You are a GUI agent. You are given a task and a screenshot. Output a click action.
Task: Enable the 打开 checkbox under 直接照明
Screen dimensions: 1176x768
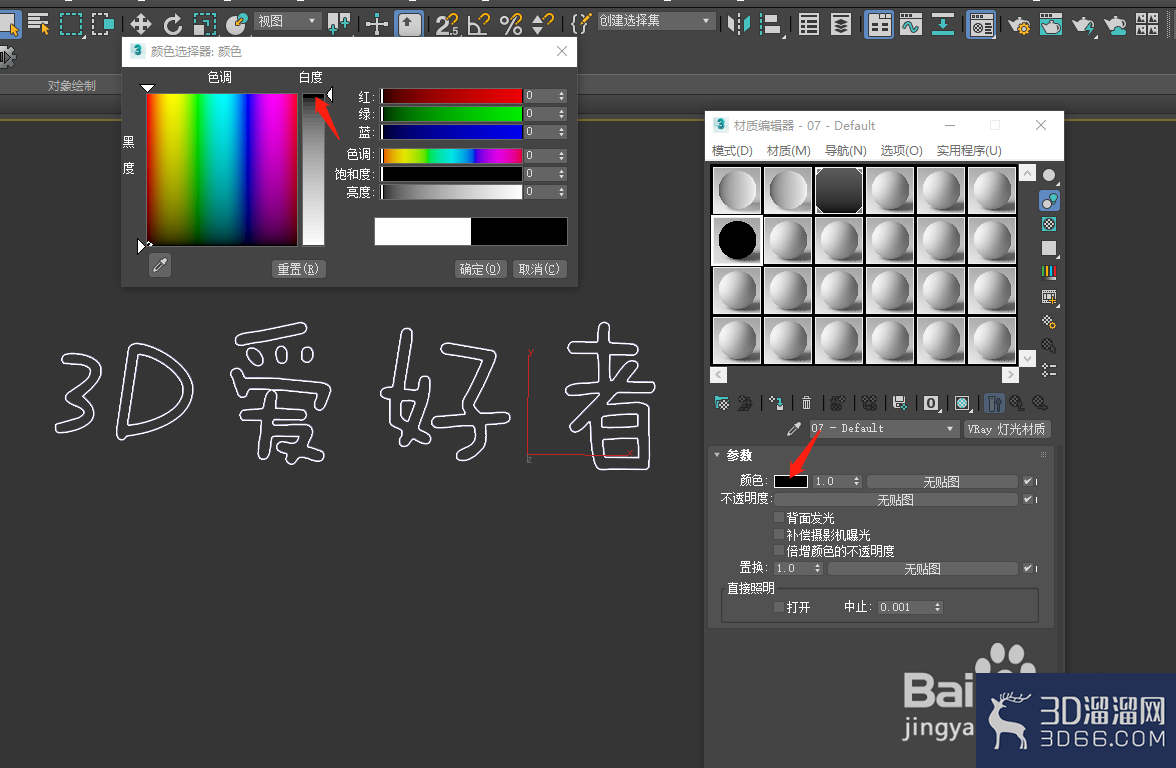click(779, 607)
